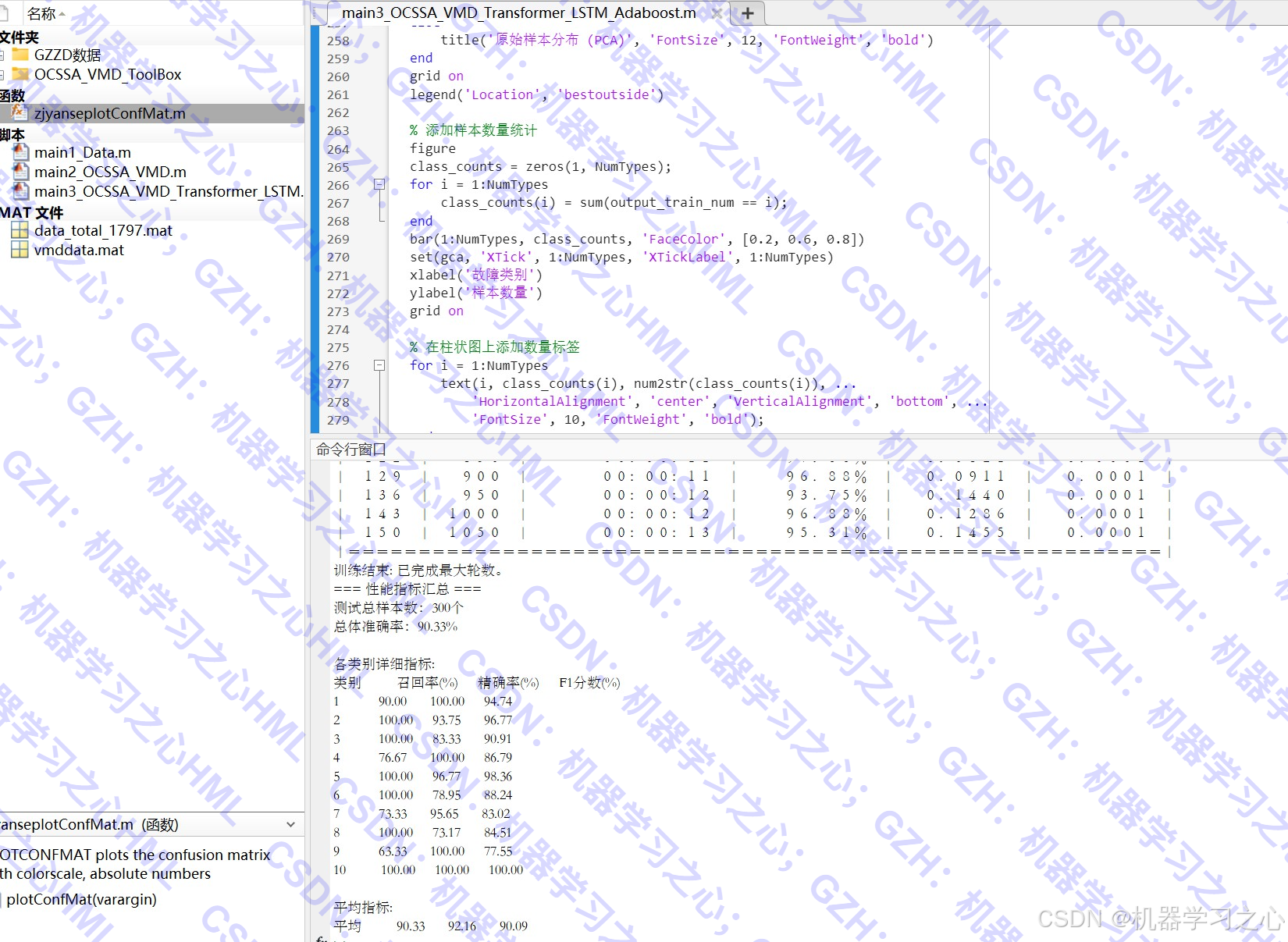Screen dimensions: 1288x942
Task: Click the 命令行窗口 panel title
Action: tap(351, 449)
